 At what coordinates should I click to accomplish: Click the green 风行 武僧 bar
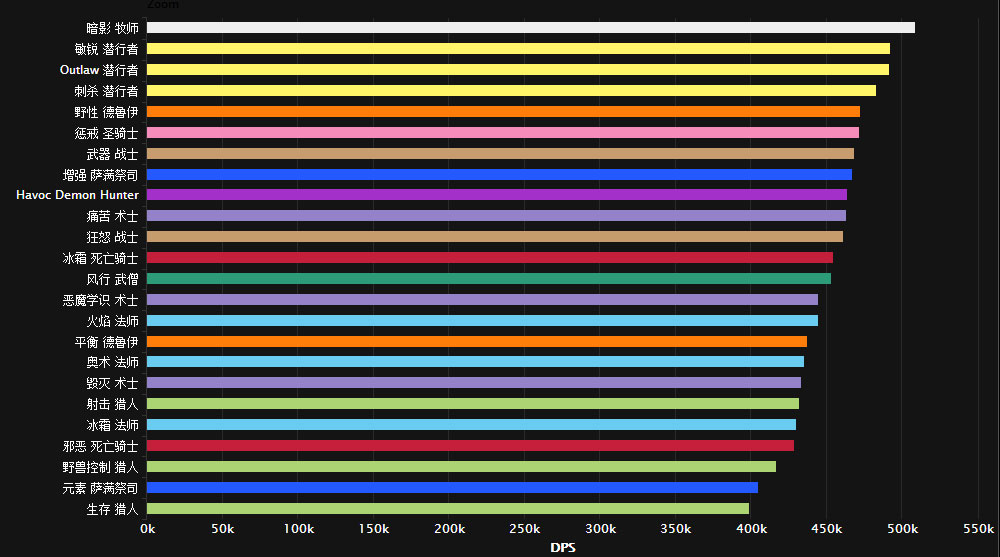pyautogui.click(x=489, y=279)
